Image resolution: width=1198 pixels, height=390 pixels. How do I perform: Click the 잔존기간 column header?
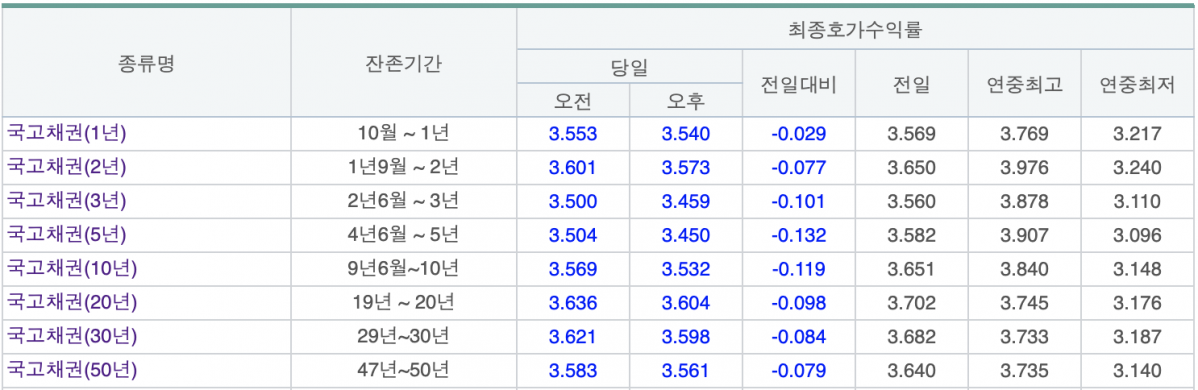(403, 63)
